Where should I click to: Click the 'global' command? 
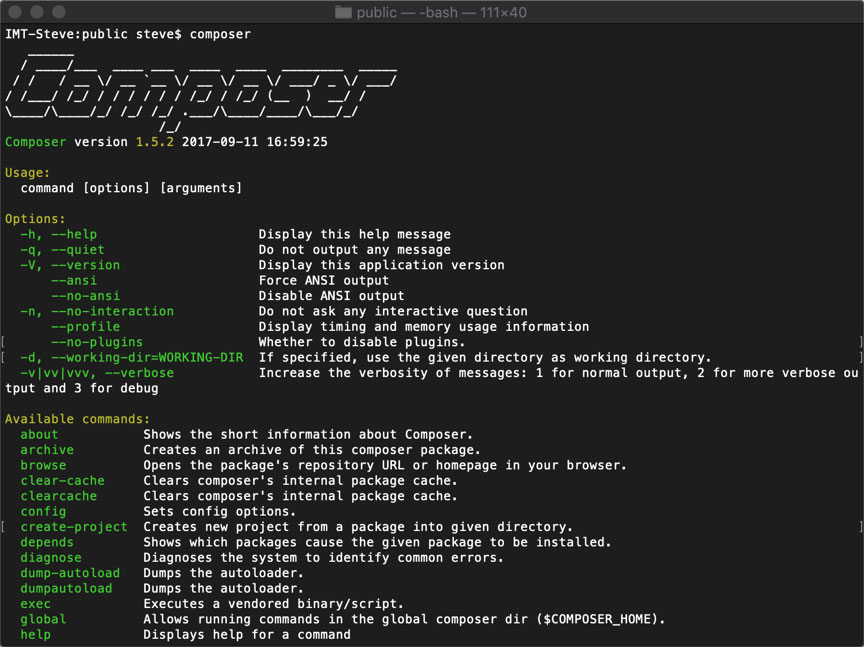(x=43, y=620)
